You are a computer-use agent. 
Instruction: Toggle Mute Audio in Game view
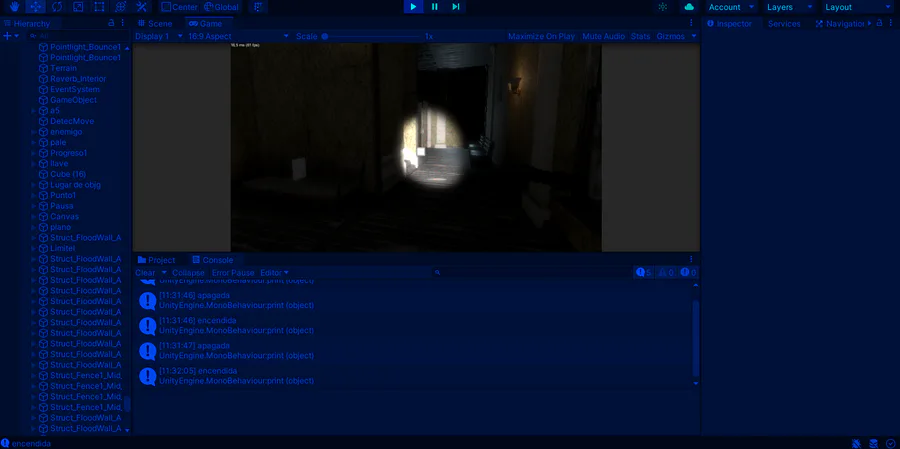click(603, 36)
